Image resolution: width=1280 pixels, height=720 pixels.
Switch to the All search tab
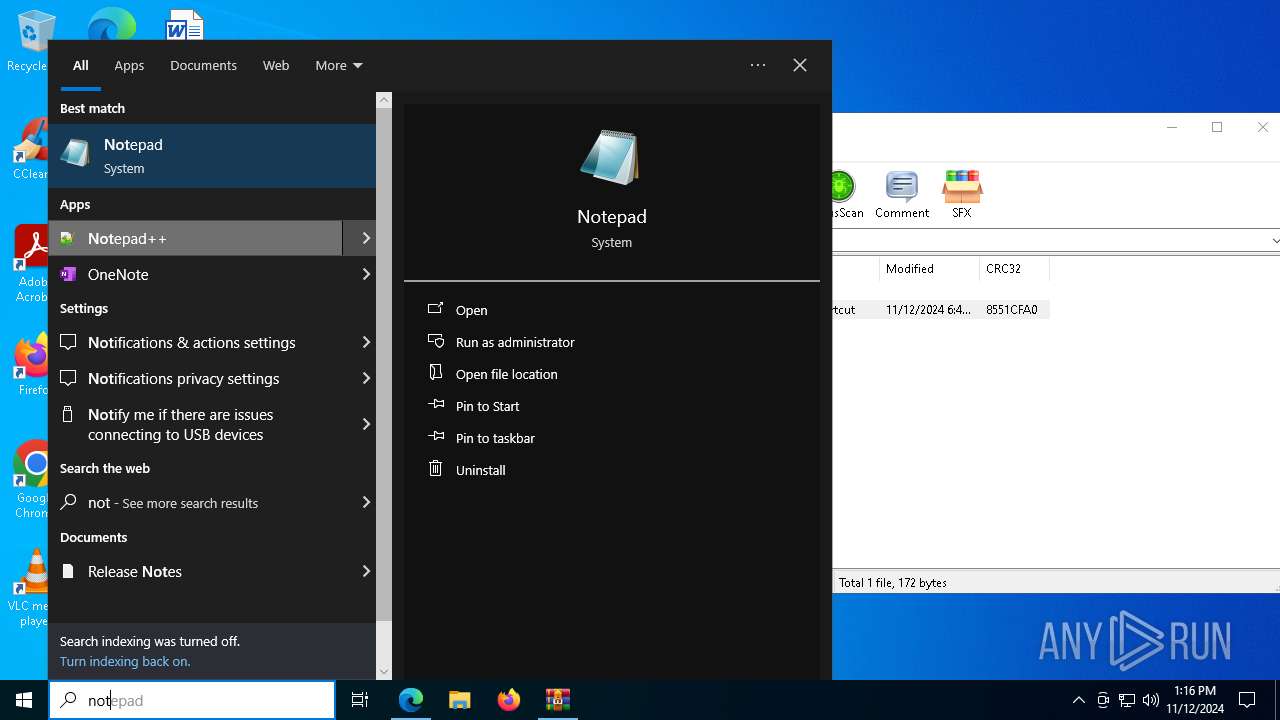tap(81, 65)
